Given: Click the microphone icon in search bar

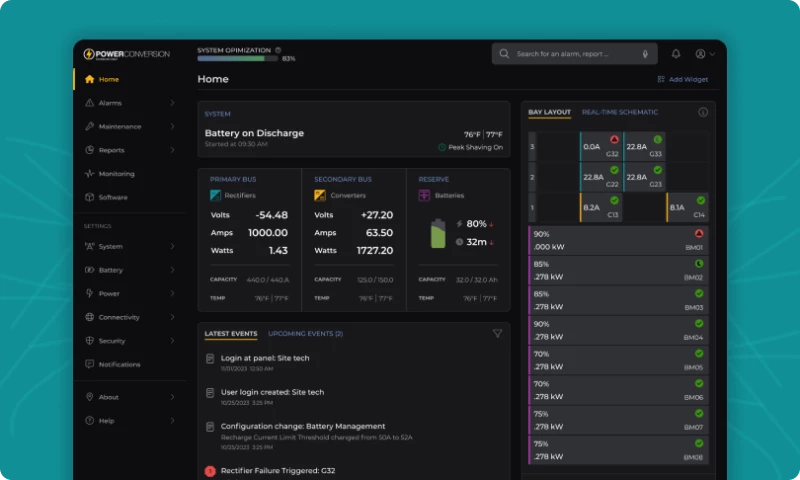Looking at the screenshot, I should tap(645, 54).
